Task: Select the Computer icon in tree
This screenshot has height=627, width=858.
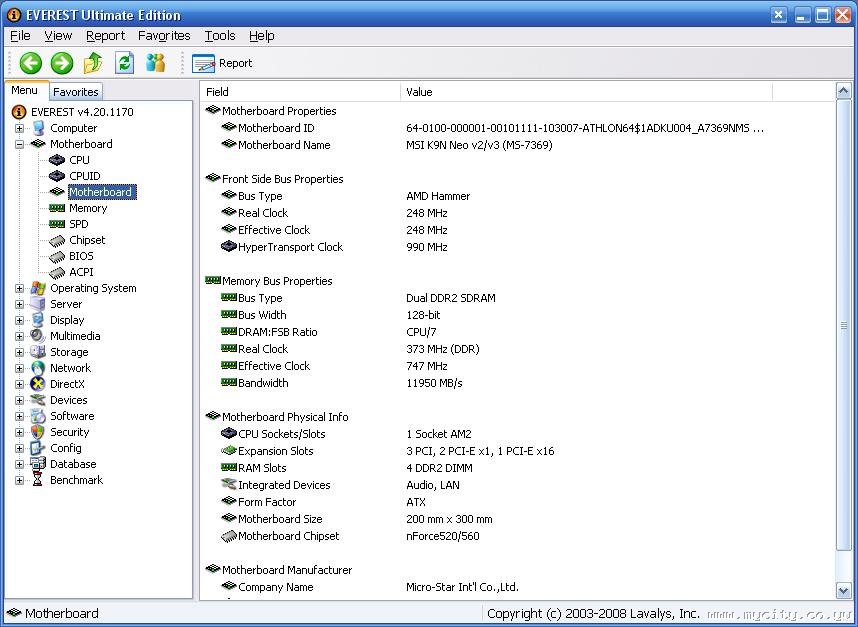Action: tap(38, 128)
